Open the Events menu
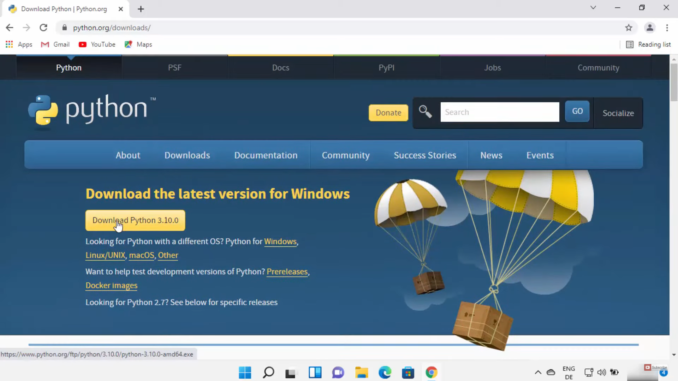The height and width of the screenshot is (381, 678). tap(540, 155)
